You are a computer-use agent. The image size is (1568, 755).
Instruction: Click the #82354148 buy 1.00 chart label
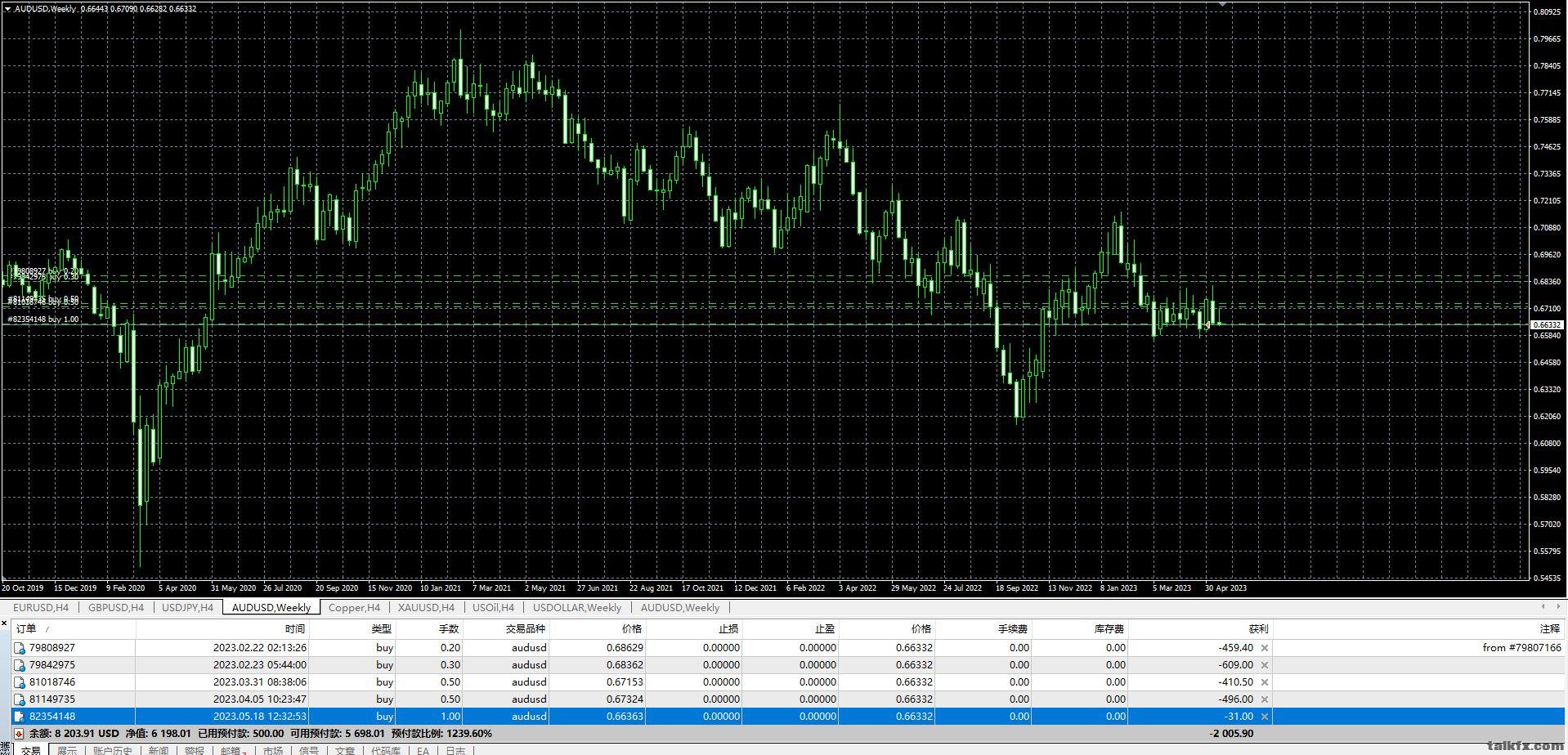43,319
